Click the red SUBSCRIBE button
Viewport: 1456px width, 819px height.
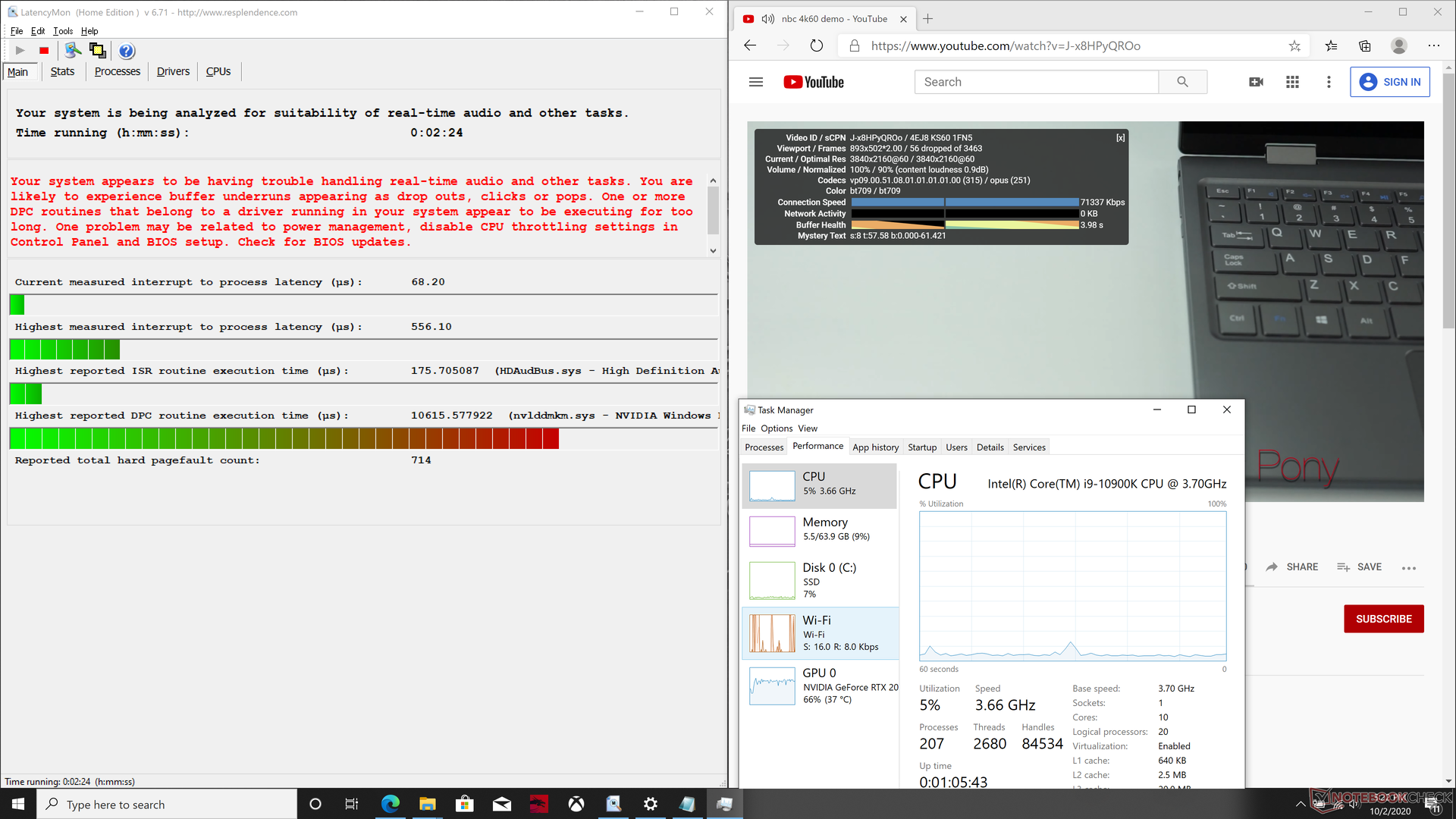coord(1383,619)
